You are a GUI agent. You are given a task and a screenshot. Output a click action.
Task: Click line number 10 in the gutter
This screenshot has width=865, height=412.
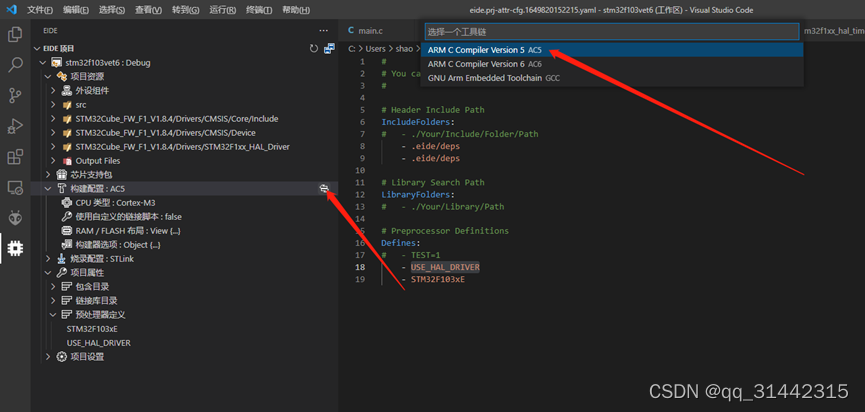point(360,170)
